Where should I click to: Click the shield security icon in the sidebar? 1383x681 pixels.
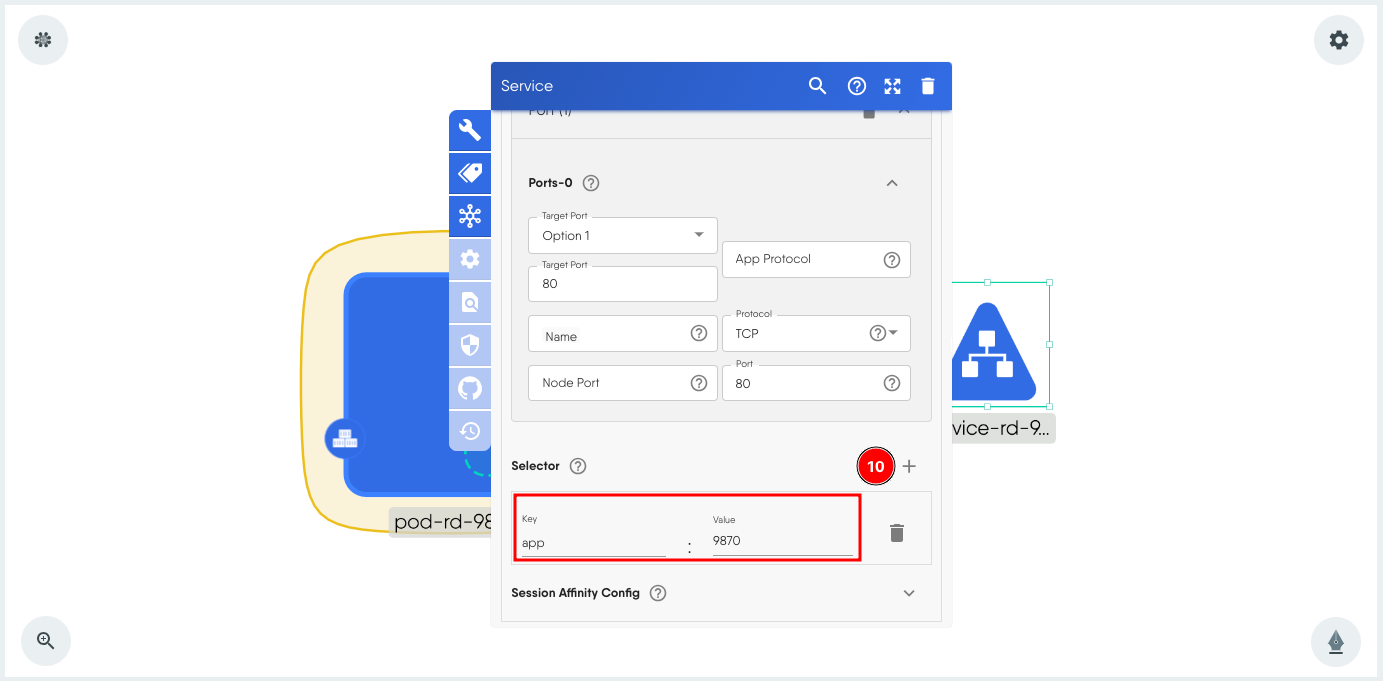point(470,345)
